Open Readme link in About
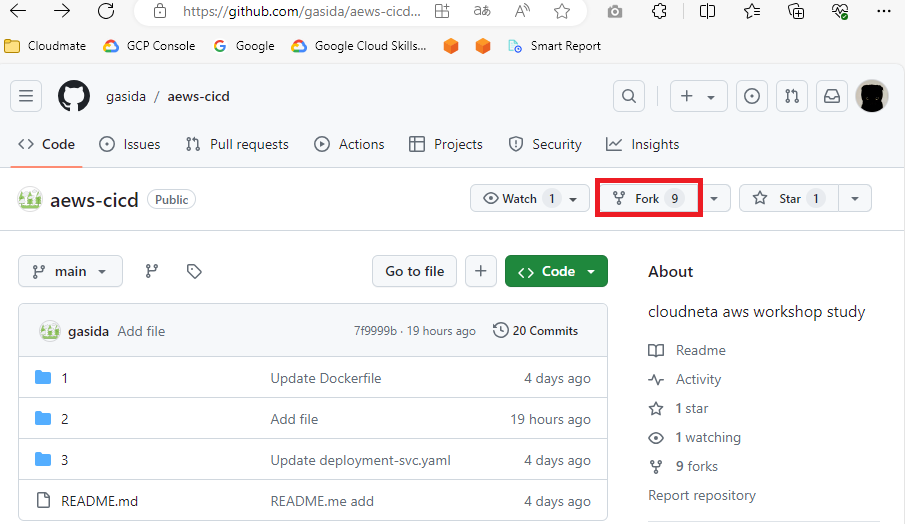 click(x=687, y=350)
